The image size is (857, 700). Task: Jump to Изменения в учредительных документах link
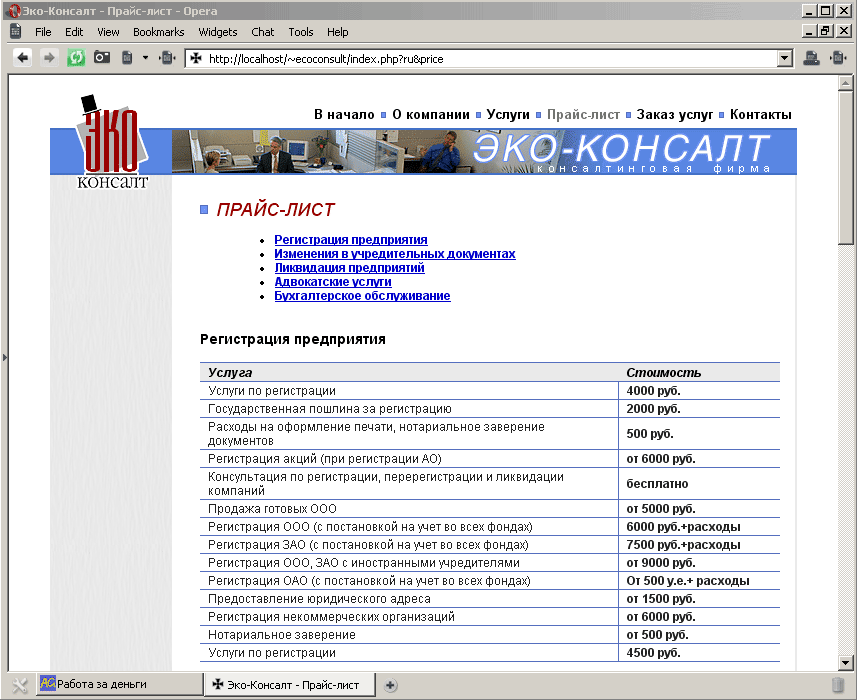click(x=395, y=254)
